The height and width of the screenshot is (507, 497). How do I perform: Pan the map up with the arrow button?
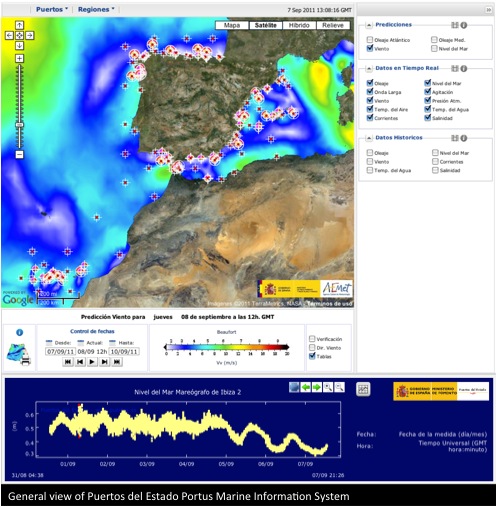(19, 25)
